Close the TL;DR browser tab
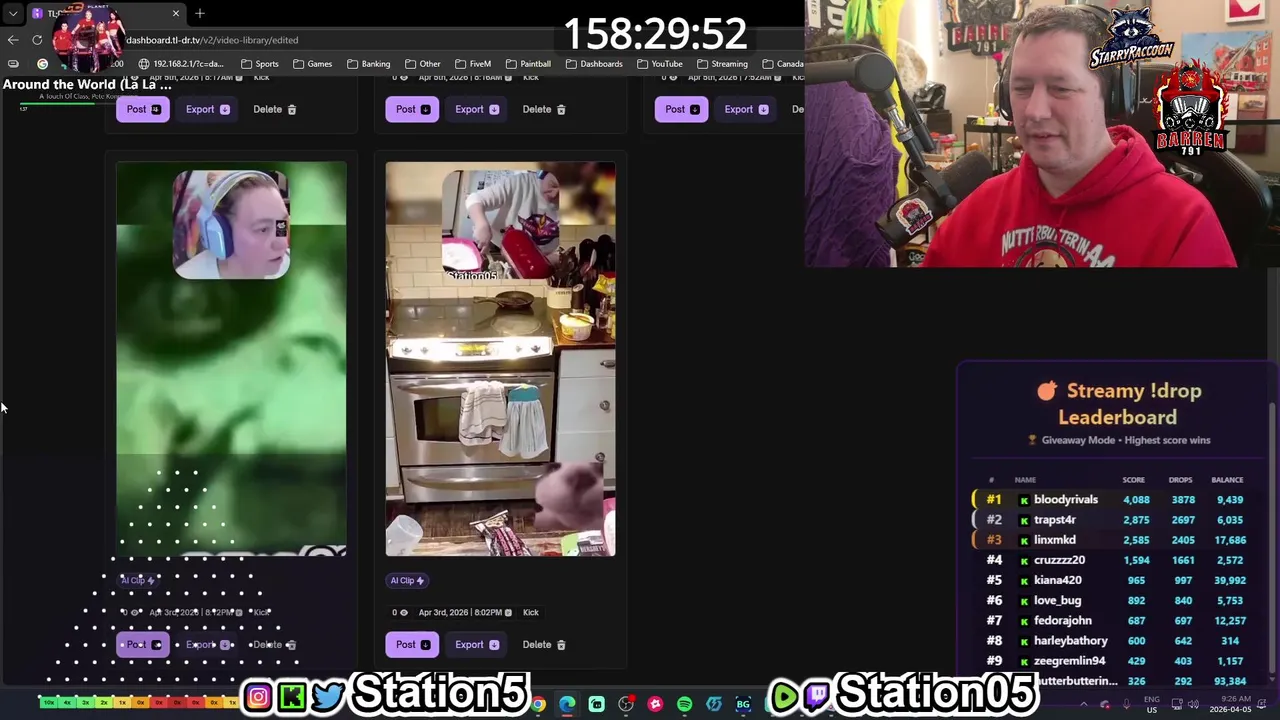This screenshot has width=1280, height=720. [176, 13]
